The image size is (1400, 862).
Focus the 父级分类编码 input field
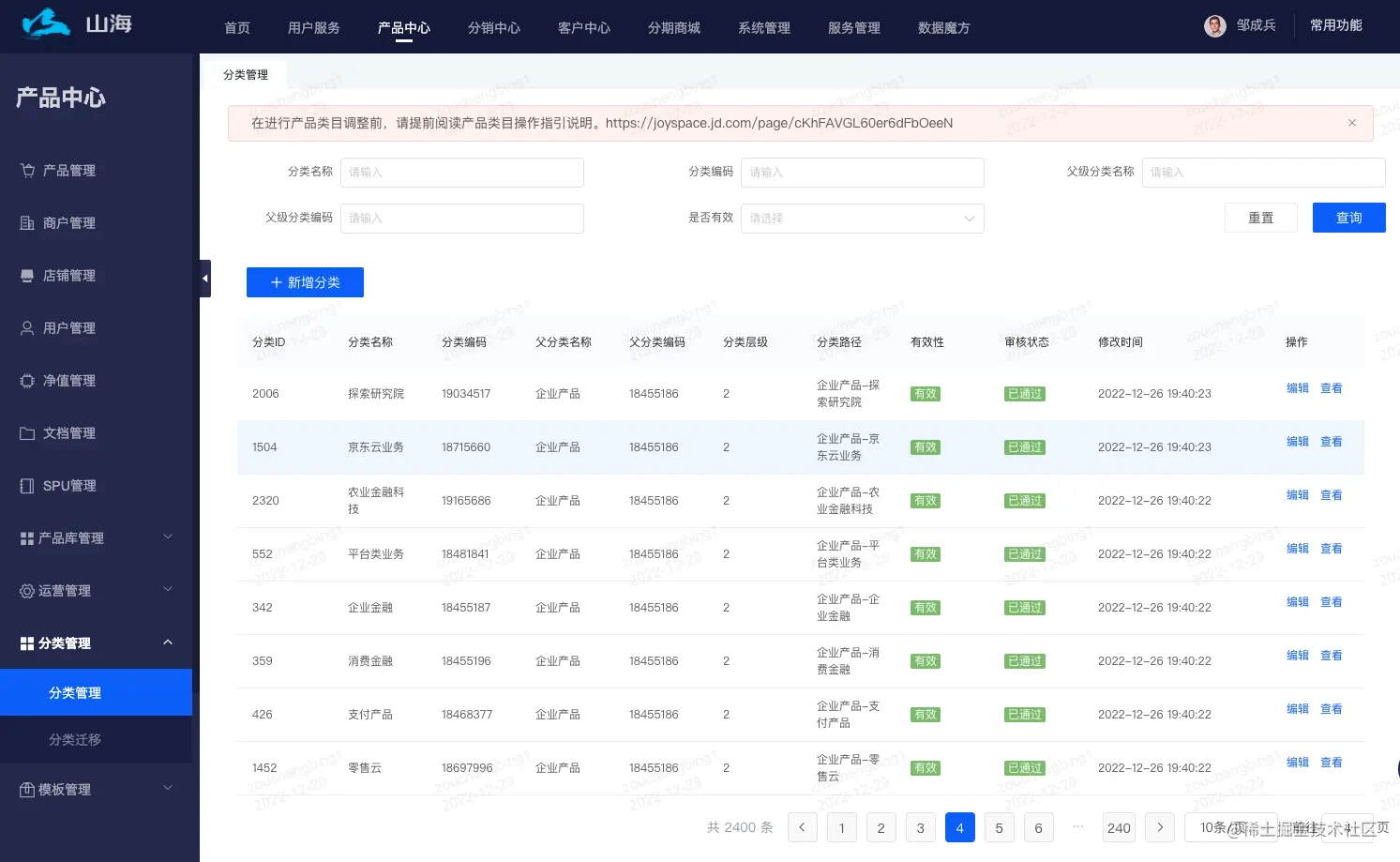(462, 219)
